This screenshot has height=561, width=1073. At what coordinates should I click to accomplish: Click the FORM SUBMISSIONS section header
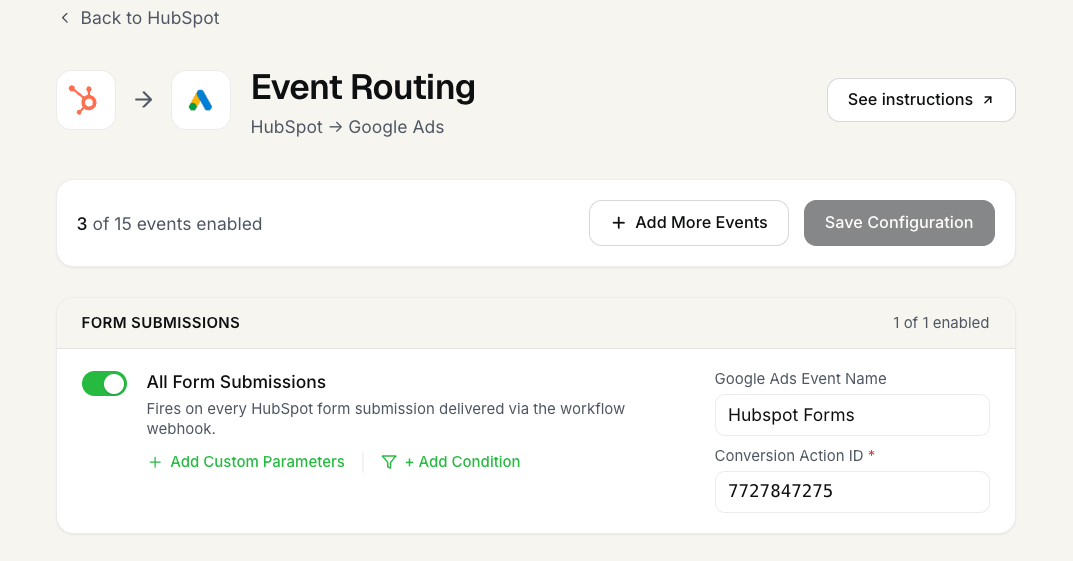(x=161, y=323)
